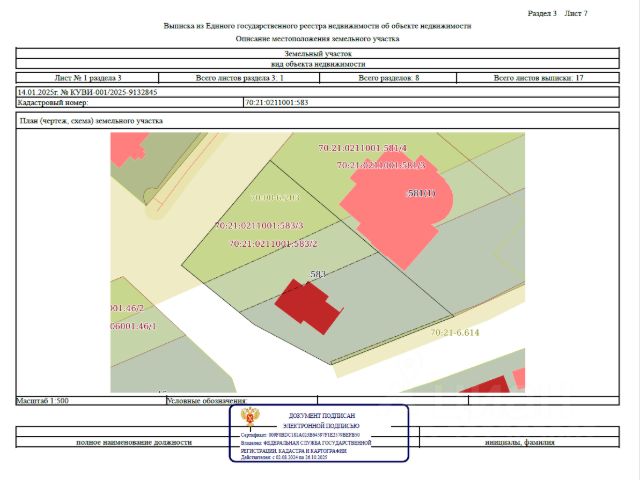This screenshot has width=640, height=480.
Task: Click the 'Всего листов раздела 3: 1' cell
Action: tap(239, 78)
